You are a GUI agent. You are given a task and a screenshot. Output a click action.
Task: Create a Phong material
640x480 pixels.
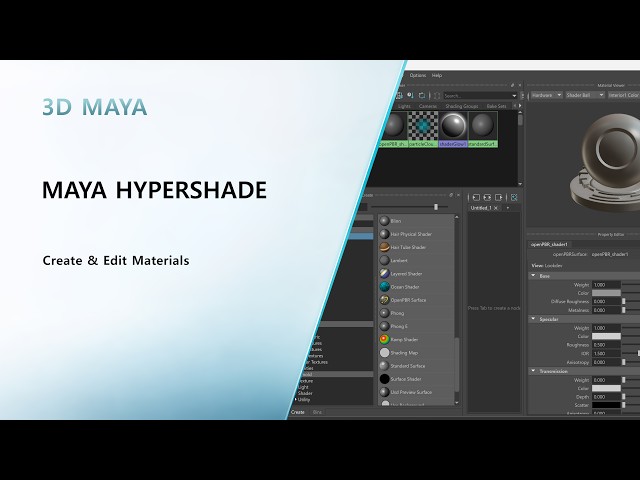coord(416,313)
